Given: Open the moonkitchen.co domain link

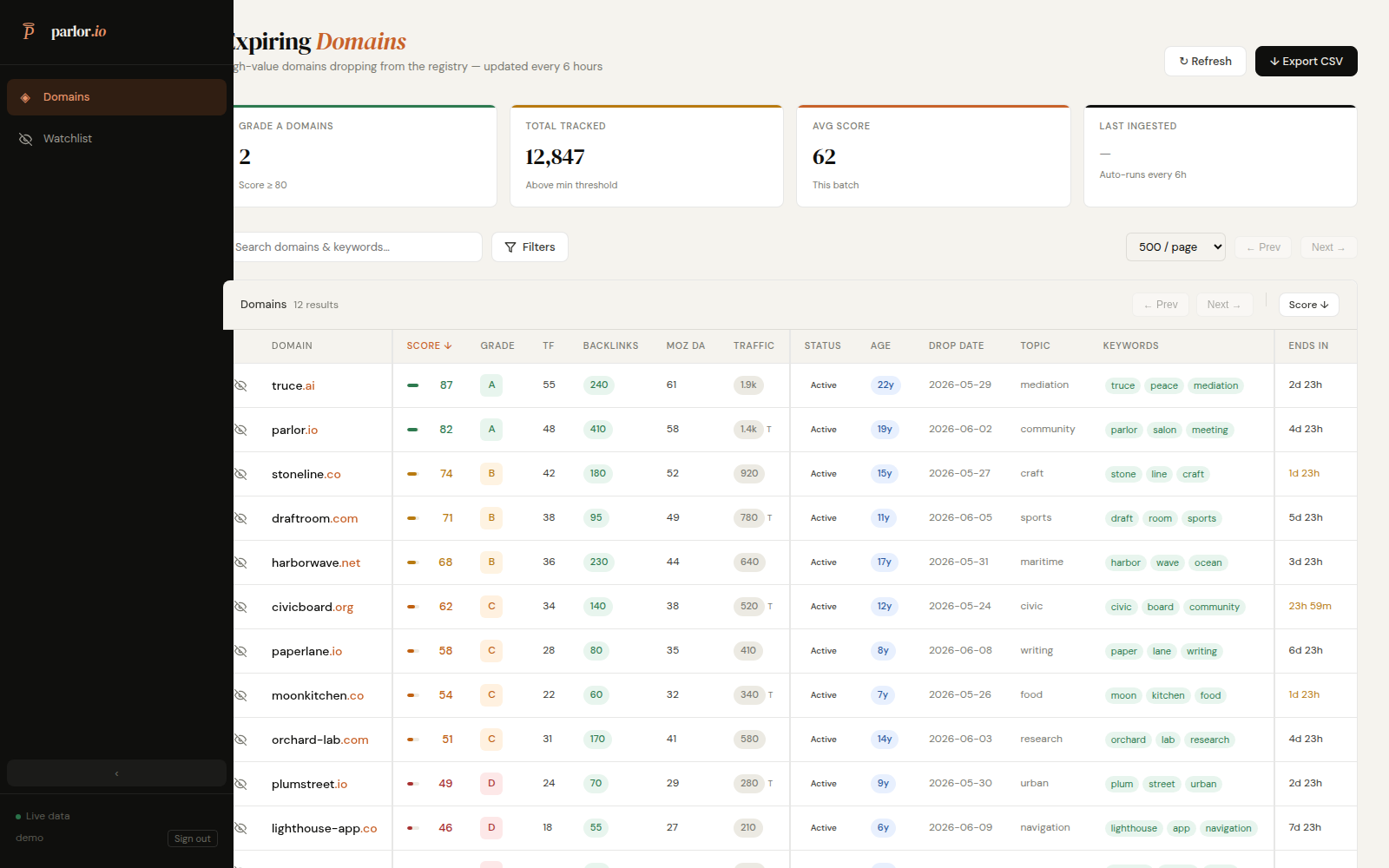Looking at the screenshot, I should pyautogui.click(x=318, y=695).
